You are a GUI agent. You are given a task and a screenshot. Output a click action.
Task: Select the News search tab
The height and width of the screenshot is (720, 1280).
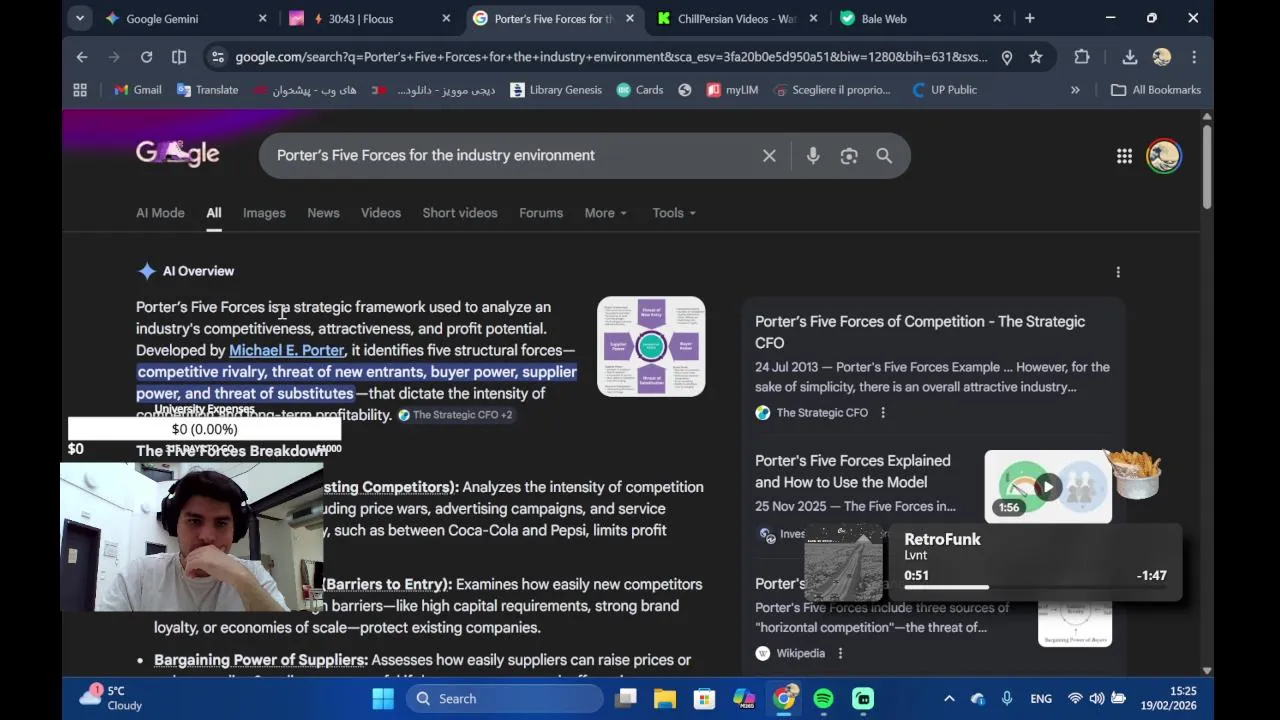click(x=323, y=213)
